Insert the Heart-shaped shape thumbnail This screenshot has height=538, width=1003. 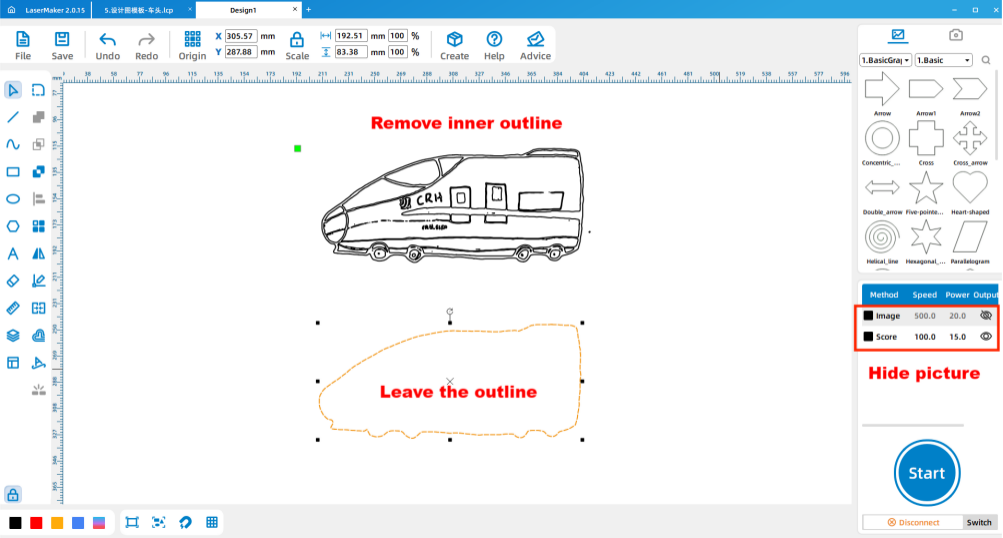click(970, 188)
